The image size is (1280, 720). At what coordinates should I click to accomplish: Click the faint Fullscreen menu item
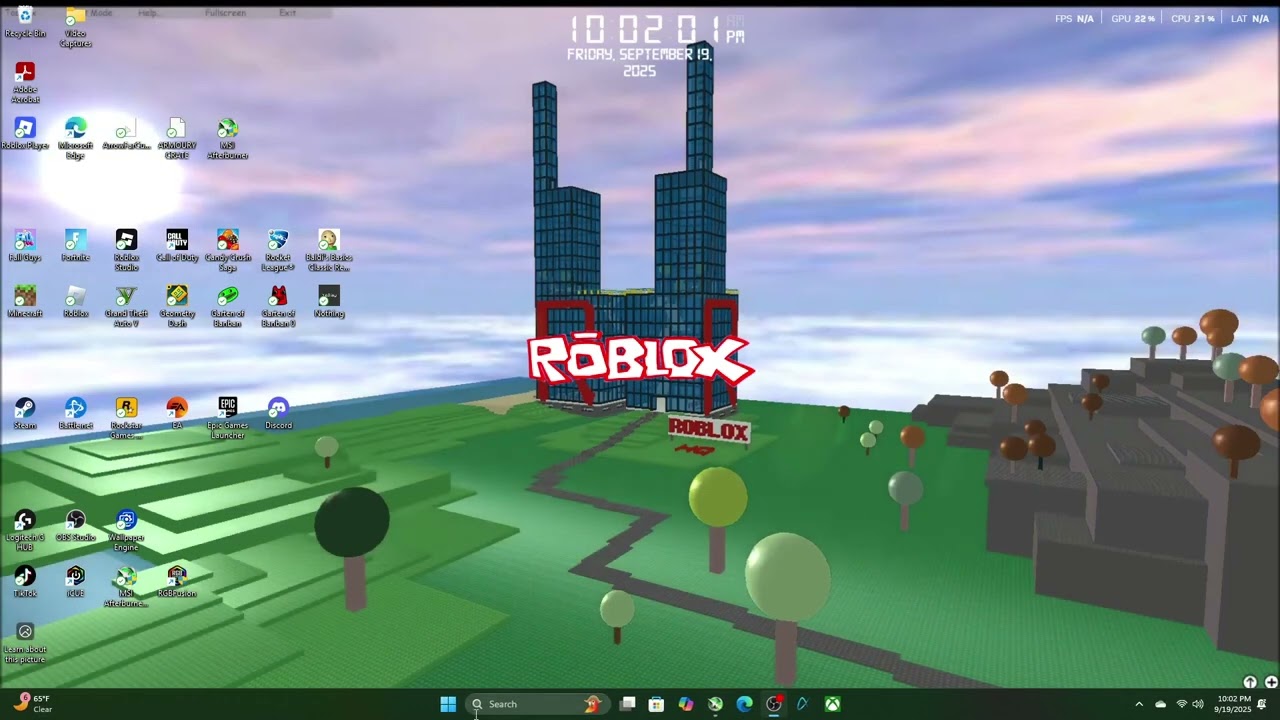coord(225,13)
